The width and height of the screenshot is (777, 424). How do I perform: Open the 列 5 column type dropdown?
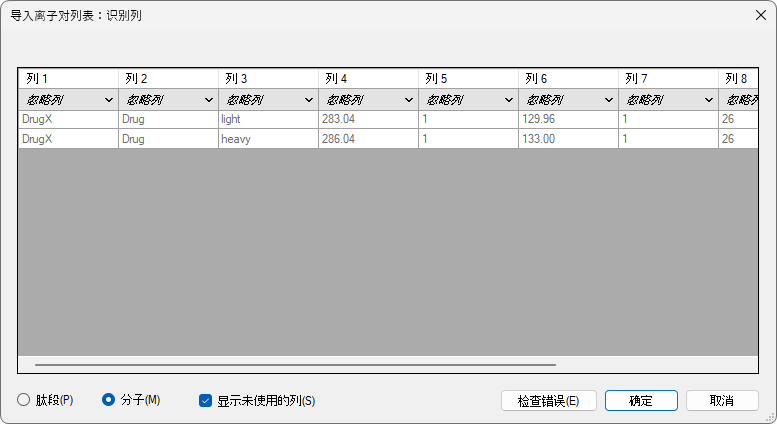click(467, 100)
